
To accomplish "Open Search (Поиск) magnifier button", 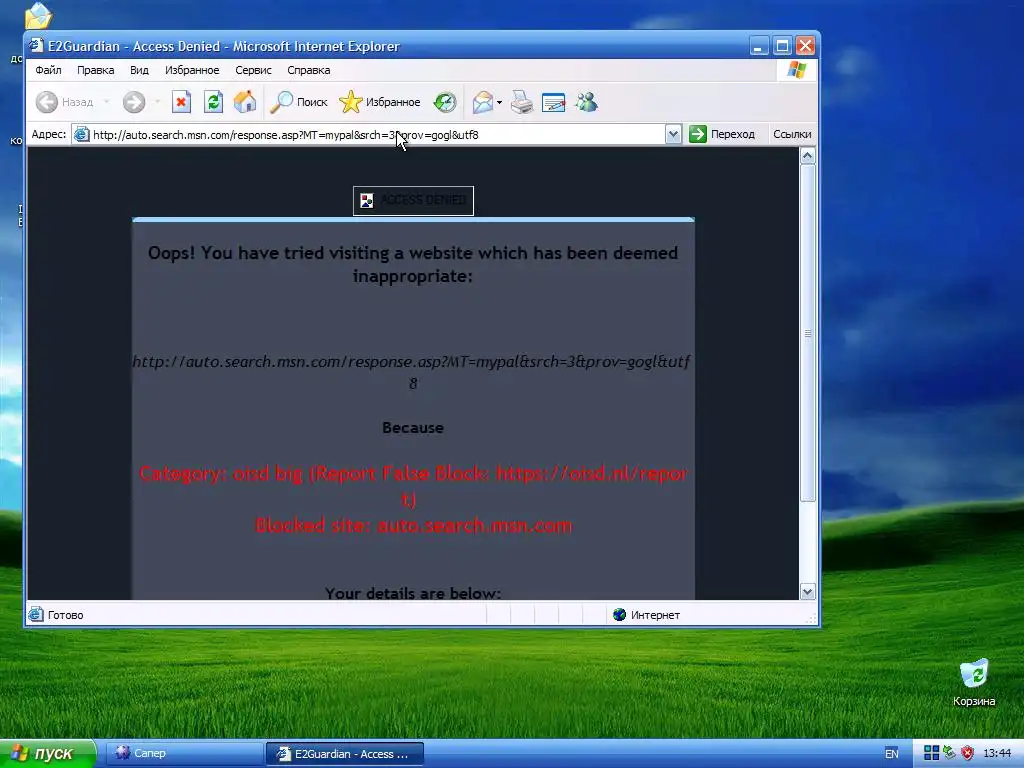I will coord(299,102).
